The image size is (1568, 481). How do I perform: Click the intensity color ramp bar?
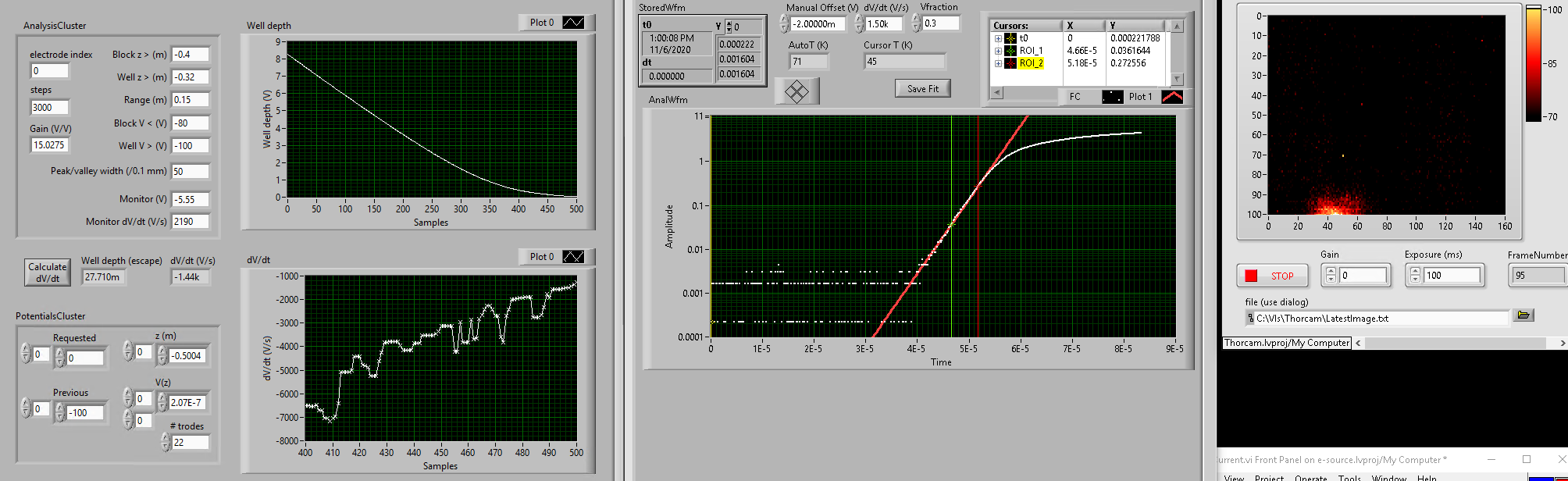point(1534,64)
